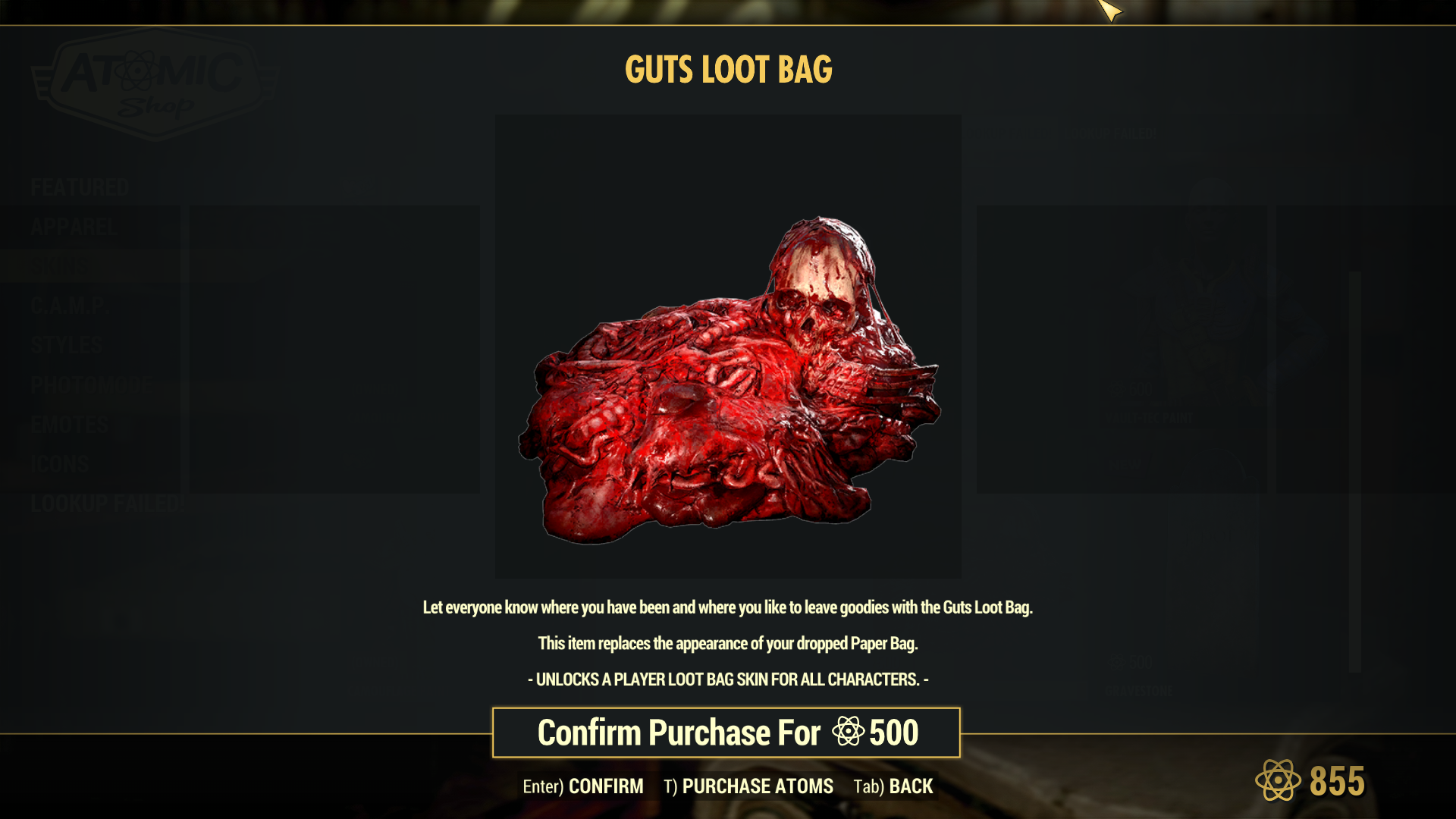Open the ICONS category
The height and width of the screenshot is (819, 1456).
tap(60, 463)
